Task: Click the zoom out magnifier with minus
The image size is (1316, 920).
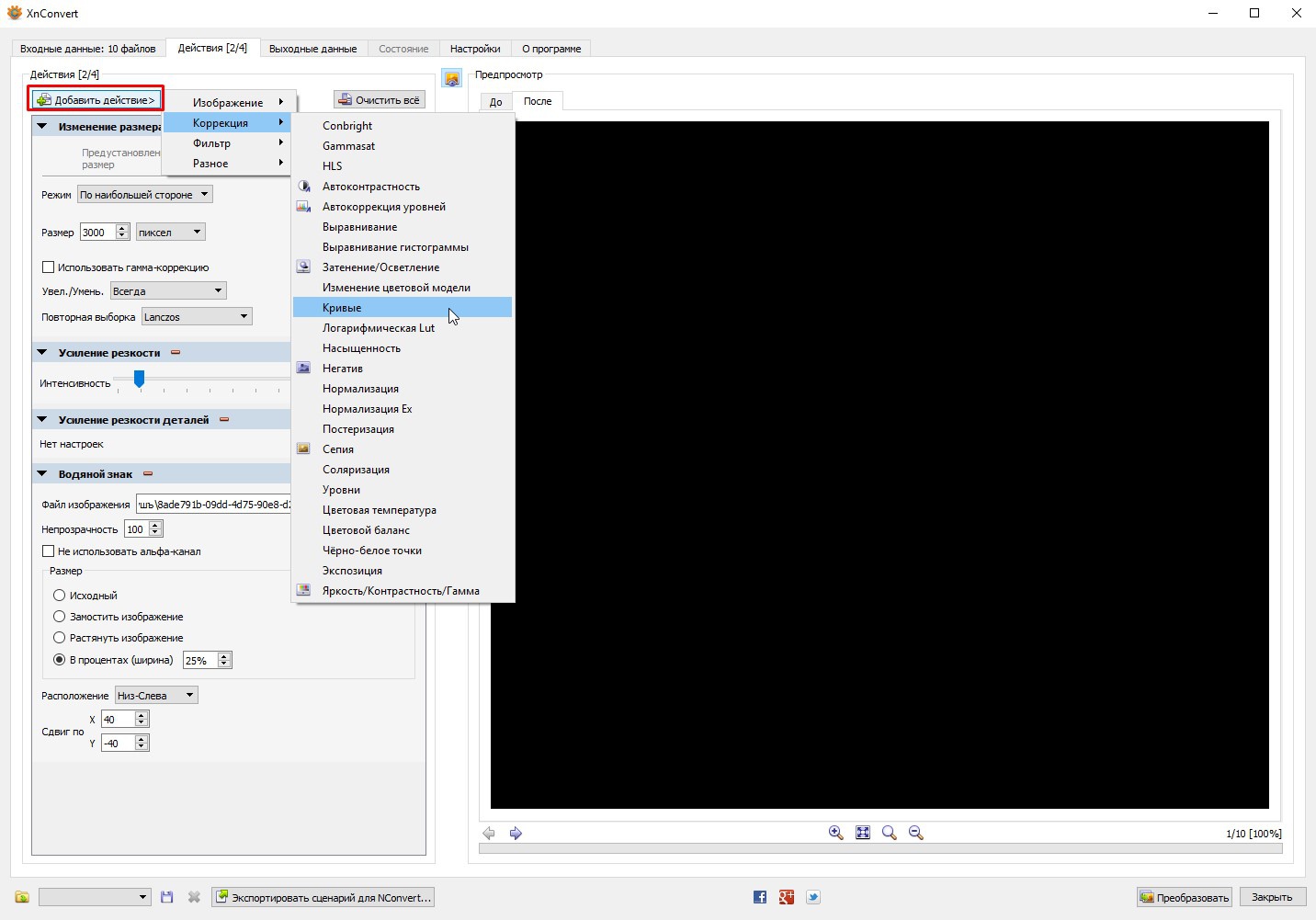Action: pos(915,833)
